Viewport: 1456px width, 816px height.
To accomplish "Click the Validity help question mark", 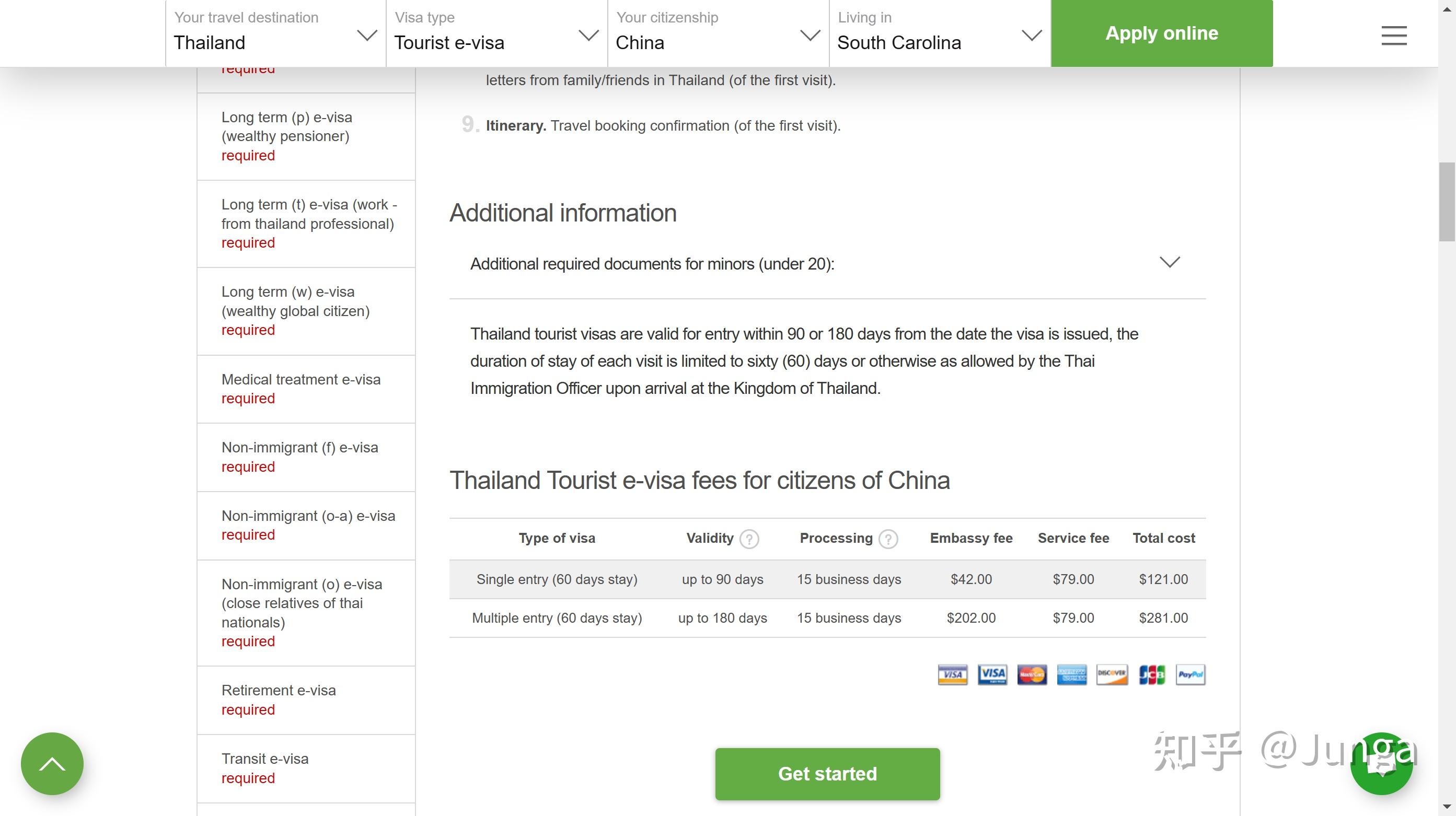I will [x=749, y=539].
